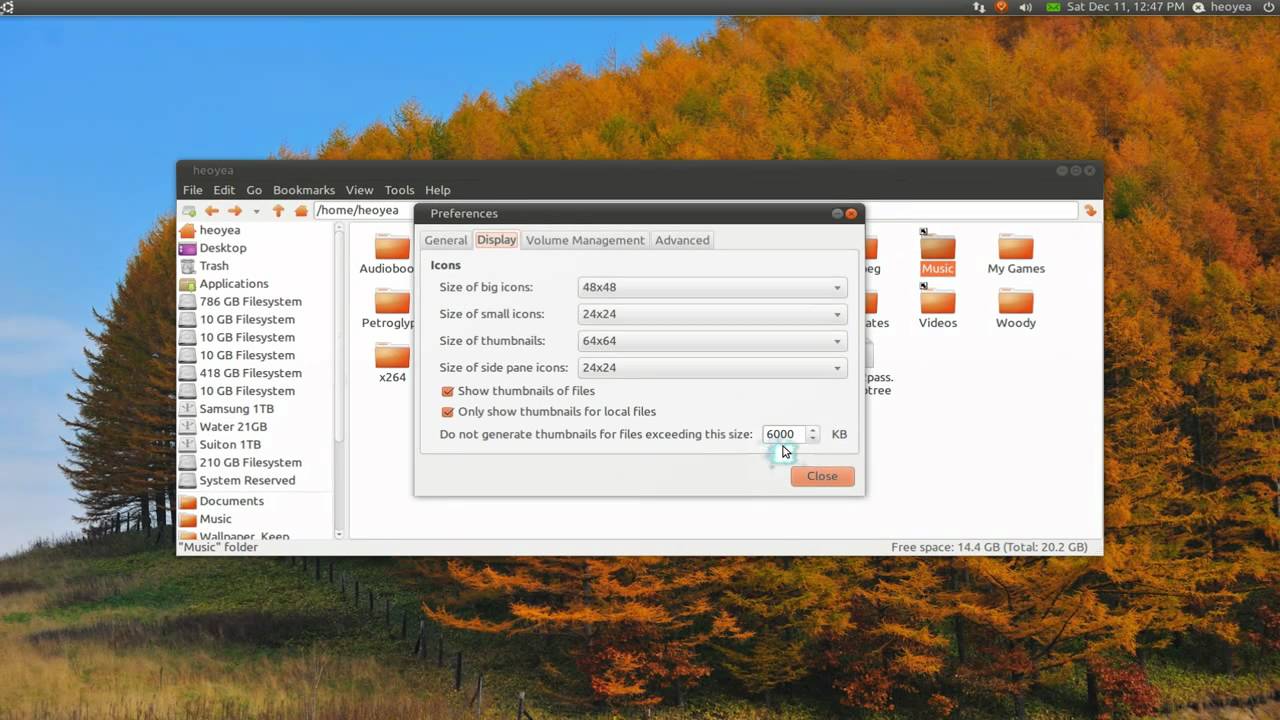Click the 6000 KB size limit field
1280x720 pixels.
click(x=785, y=434)
